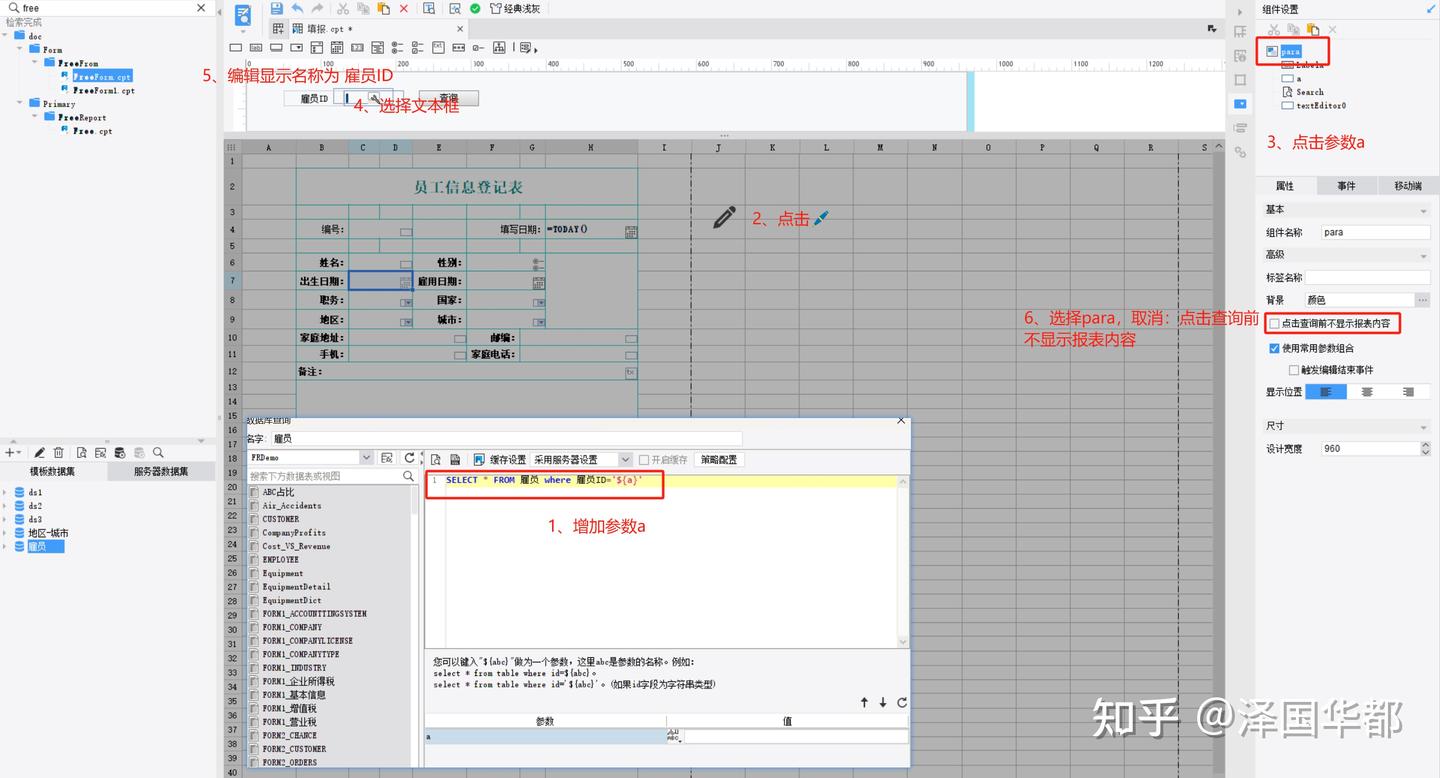Check the EMPLOYEE table checkbox
Viewport: 1440px width, 778px height.
pyautogui.click(x=255, y=560)
